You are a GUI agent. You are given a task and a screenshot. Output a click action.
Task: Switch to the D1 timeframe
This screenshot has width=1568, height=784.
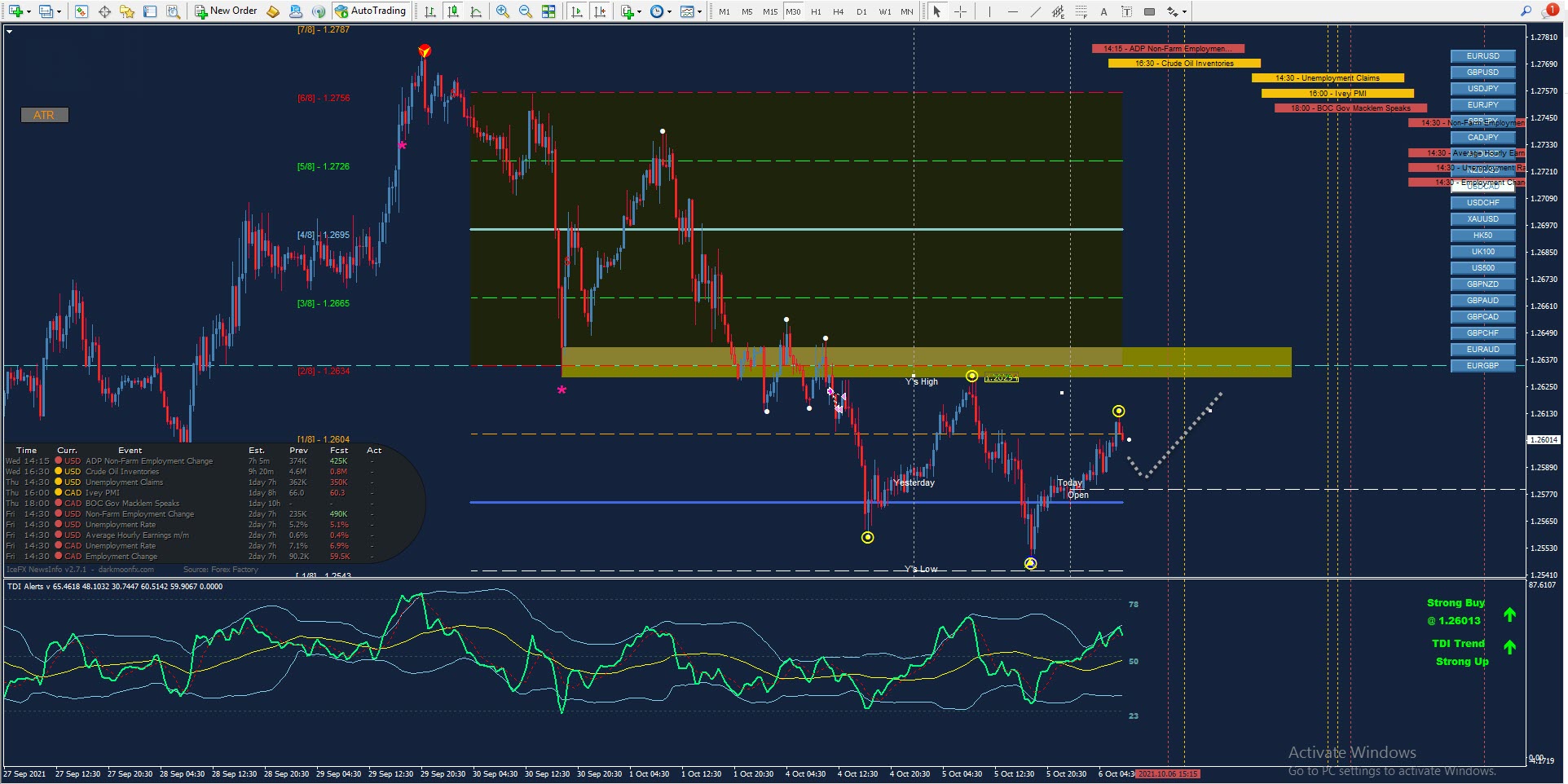coord(861,11)
